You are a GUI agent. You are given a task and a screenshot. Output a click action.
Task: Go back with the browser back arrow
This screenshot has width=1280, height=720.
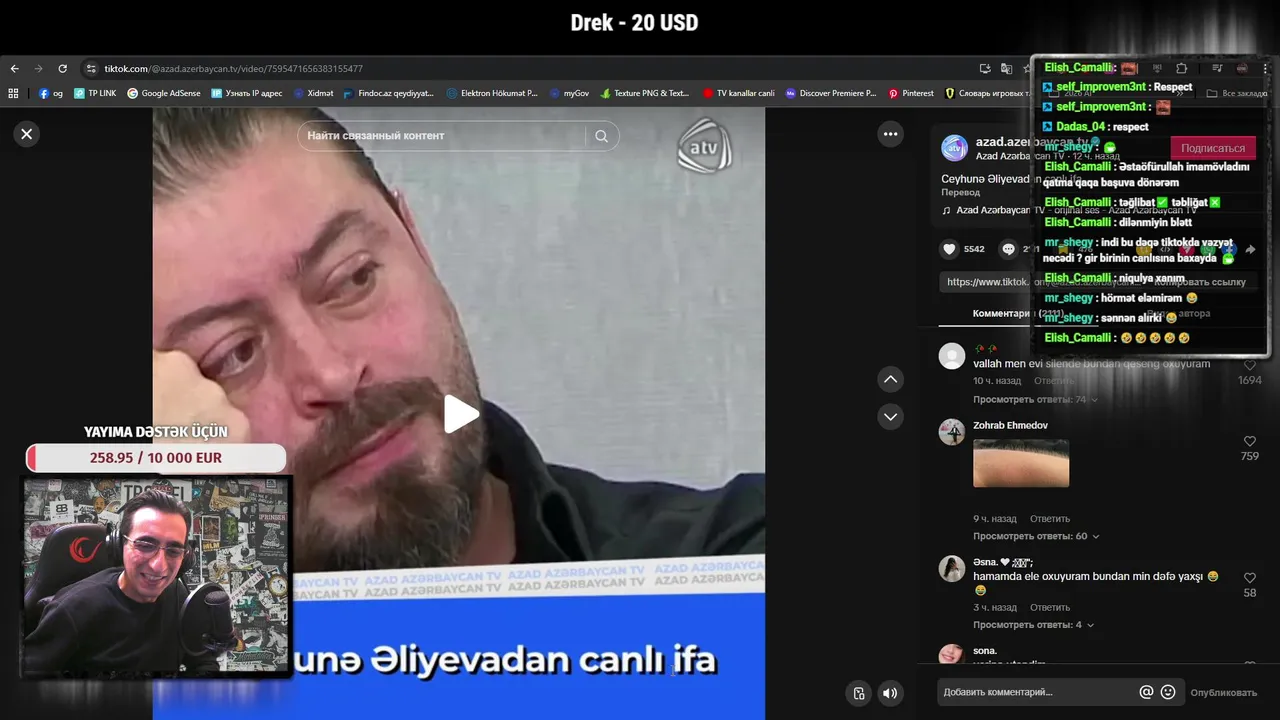point(14,68)
